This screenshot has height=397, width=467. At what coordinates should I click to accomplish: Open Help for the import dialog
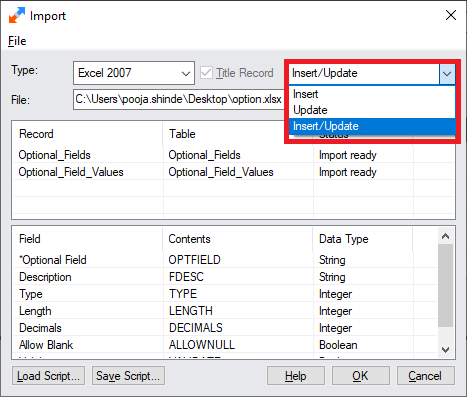coord(296,376)
